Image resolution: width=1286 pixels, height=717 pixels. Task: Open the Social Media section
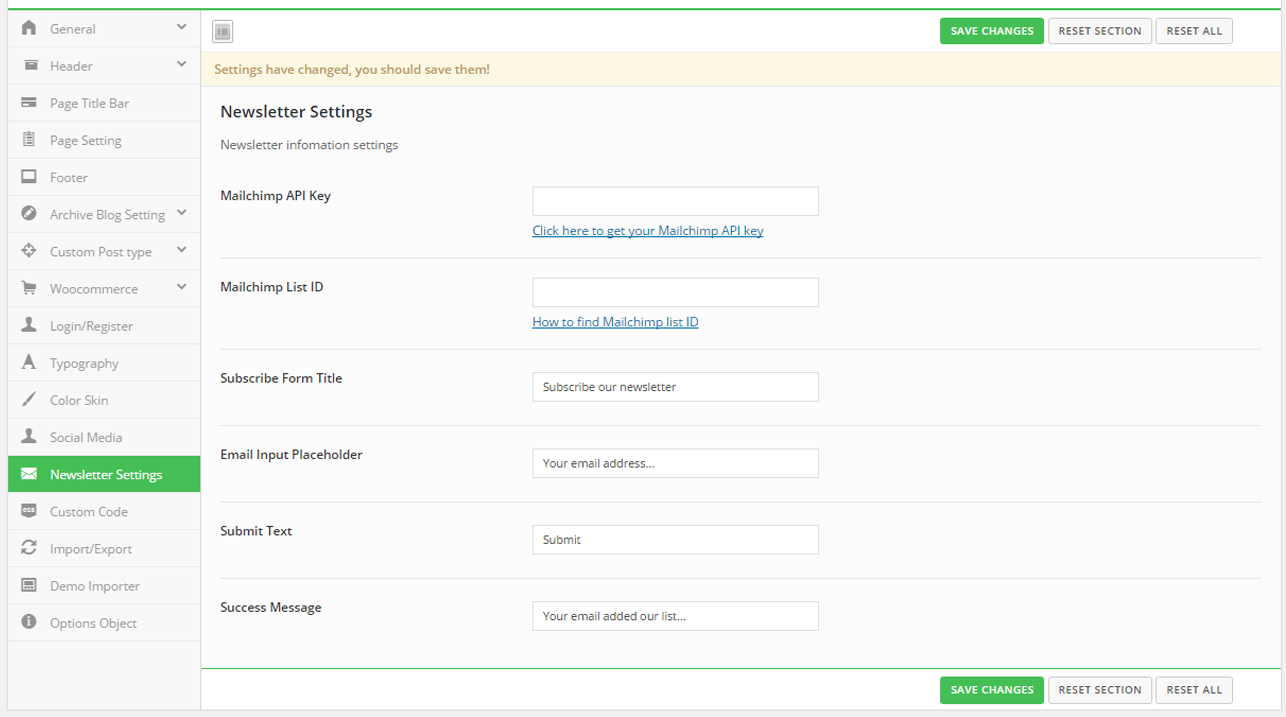point(104,437)
